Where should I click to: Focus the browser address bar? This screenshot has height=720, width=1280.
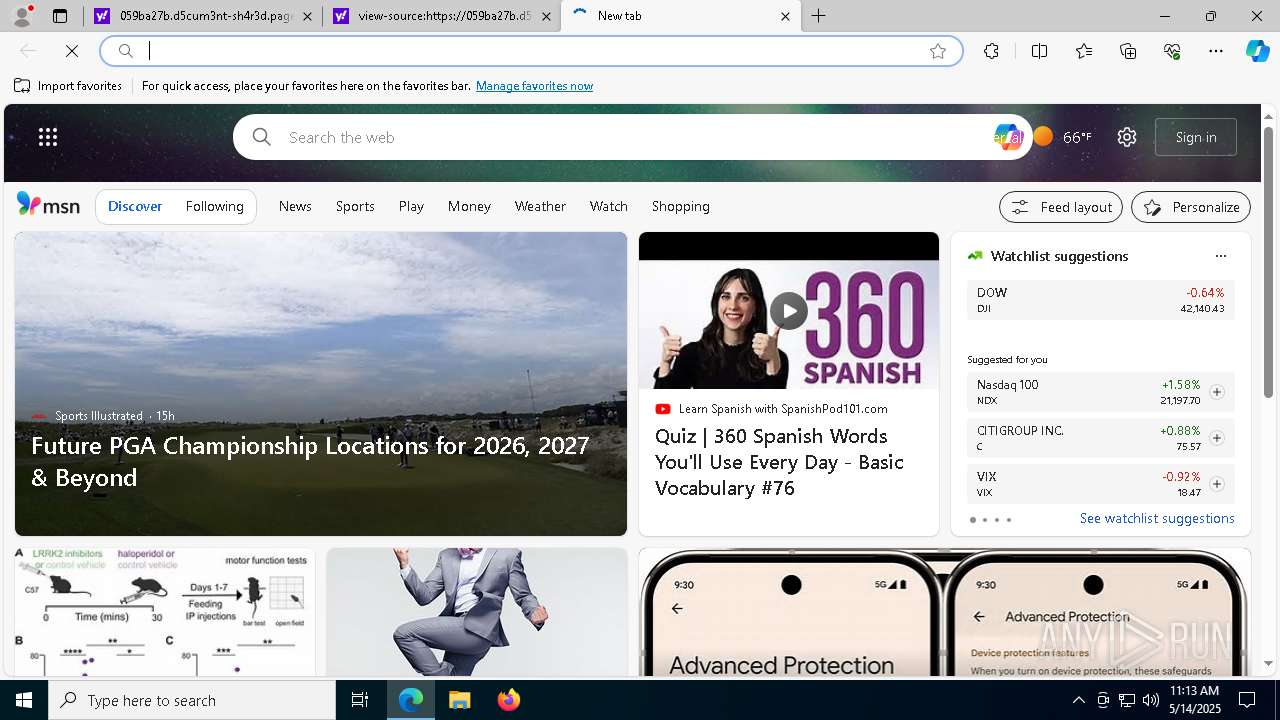pos(531,51)
